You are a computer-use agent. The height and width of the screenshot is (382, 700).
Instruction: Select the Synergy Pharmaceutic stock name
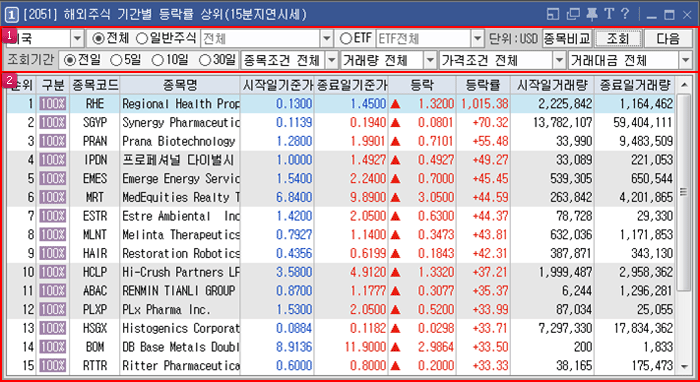coord(180,123)
